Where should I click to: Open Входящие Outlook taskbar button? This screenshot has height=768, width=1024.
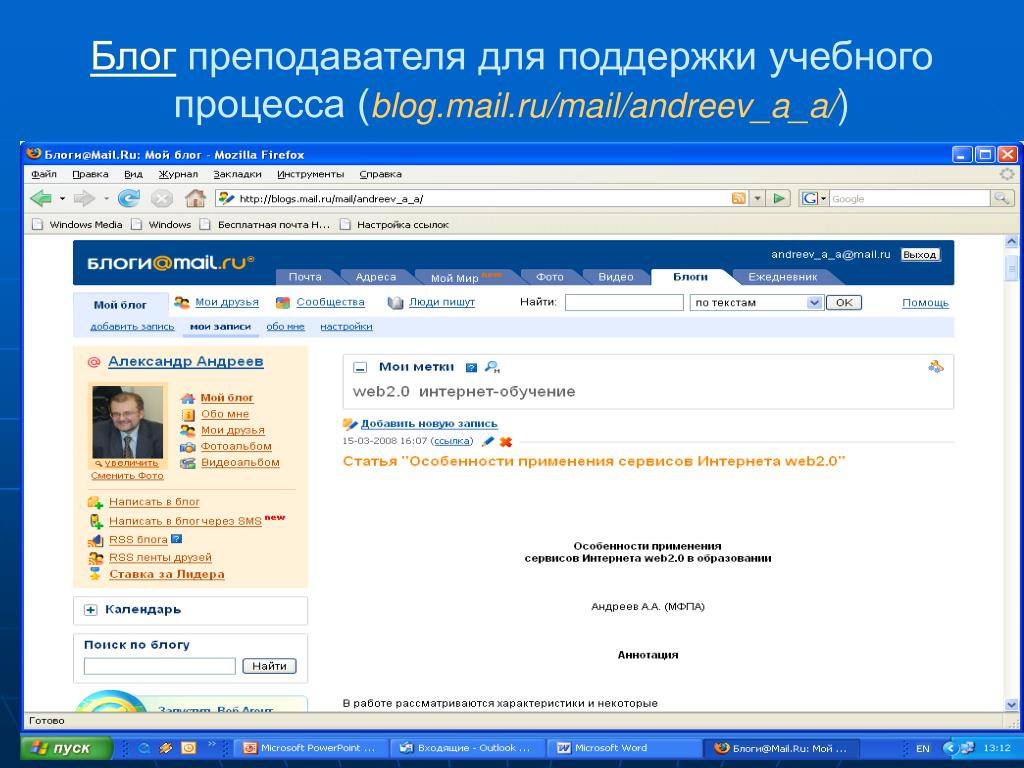point(468,748)
